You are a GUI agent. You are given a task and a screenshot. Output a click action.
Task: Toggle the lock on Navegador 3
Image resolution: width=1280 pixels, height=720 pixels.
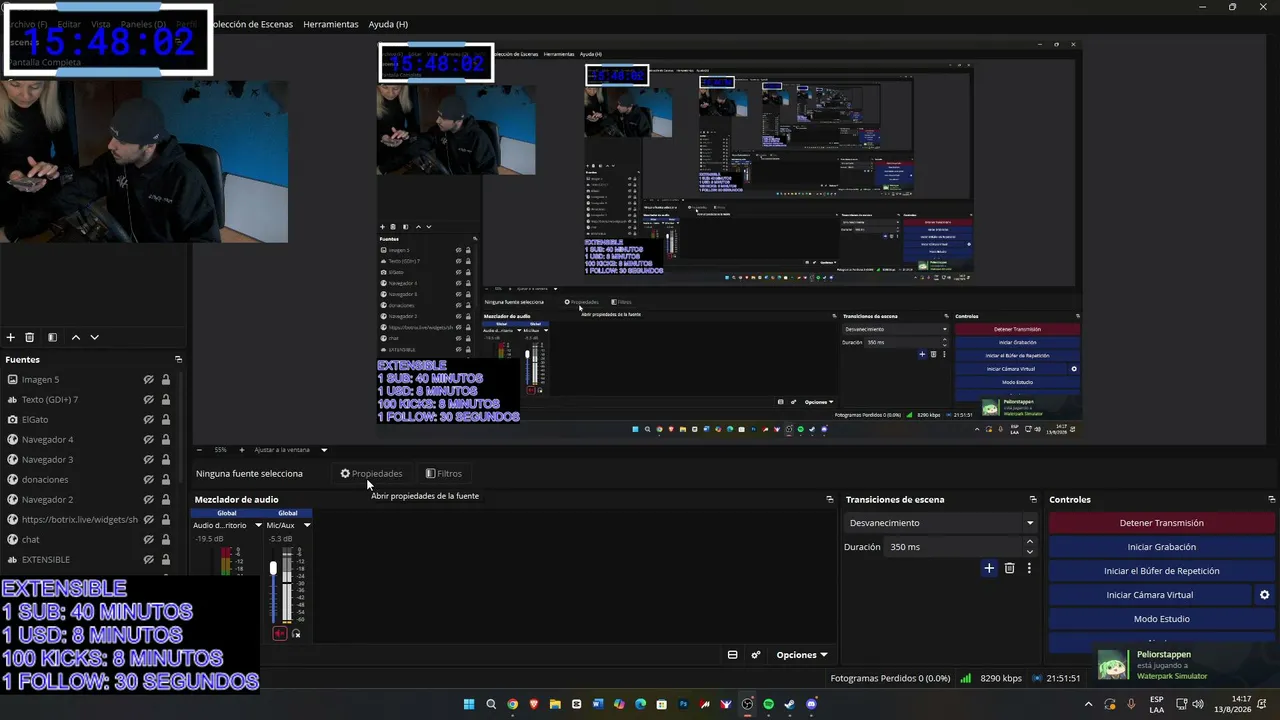(166, 460)
